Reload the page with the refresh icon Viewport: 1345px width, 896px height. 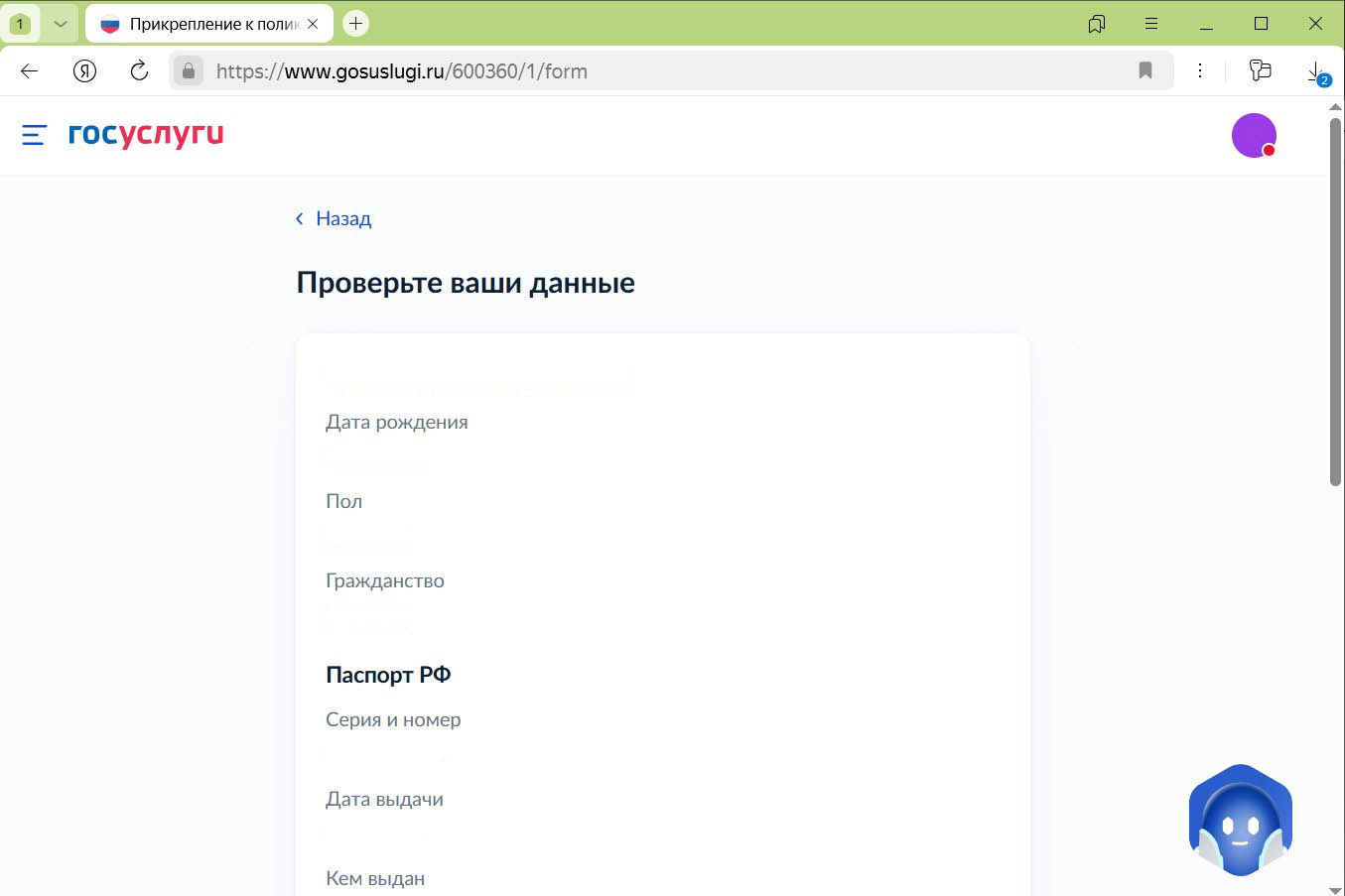(x=139, y=70)
